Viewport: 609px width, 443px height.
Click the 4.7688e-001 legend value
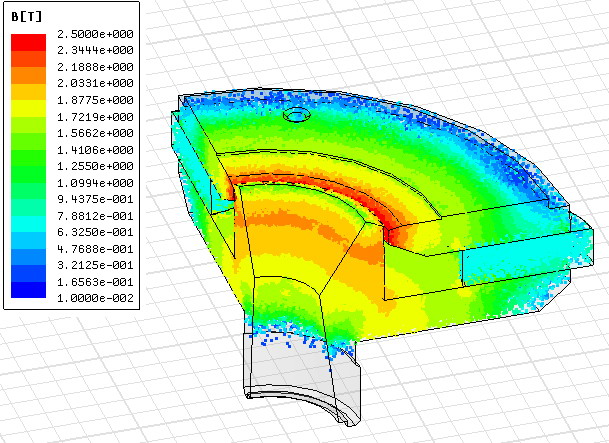(x=96, y=248)
